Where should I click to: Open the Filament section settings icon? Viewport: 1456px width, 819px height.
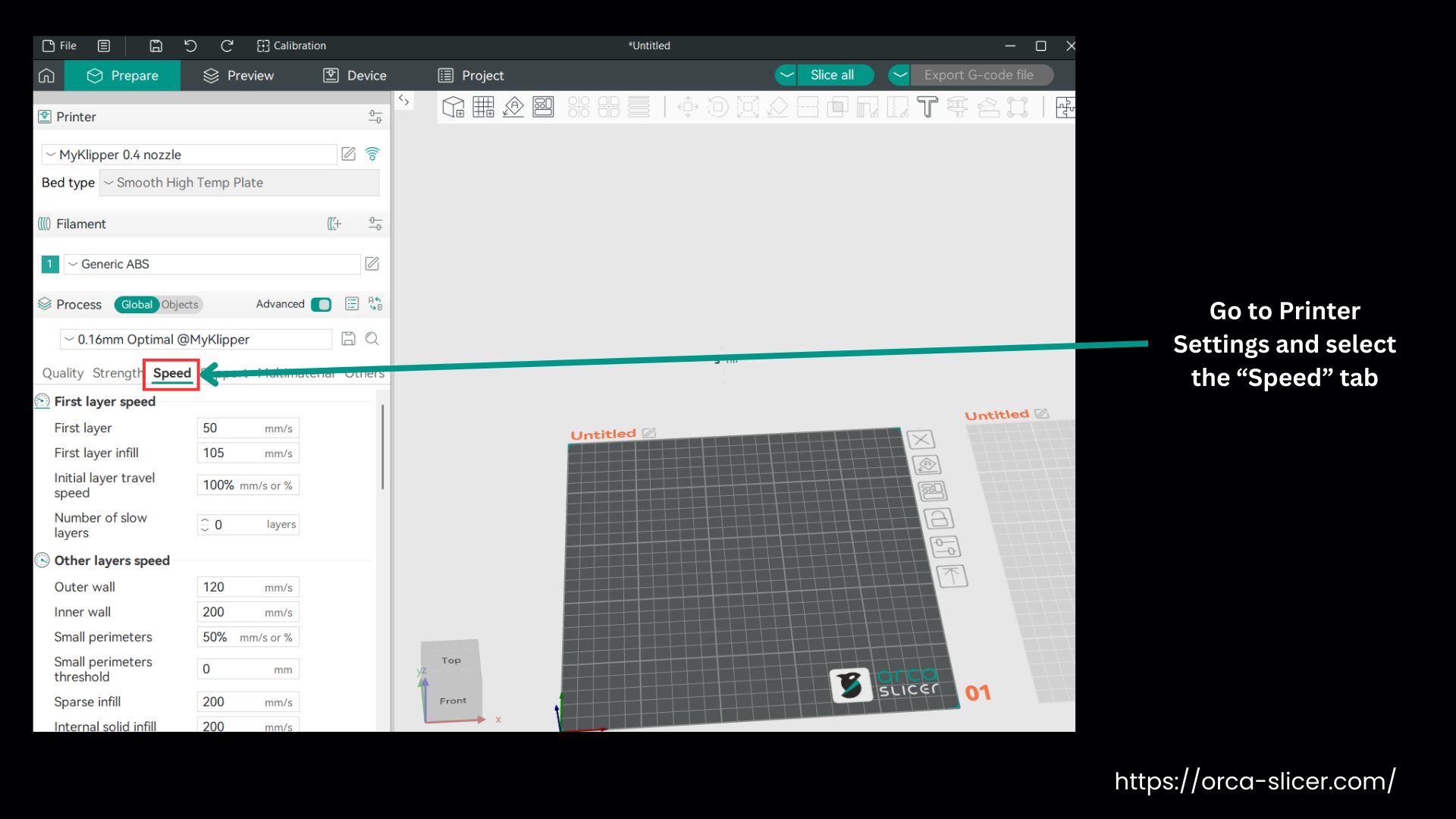375,224
